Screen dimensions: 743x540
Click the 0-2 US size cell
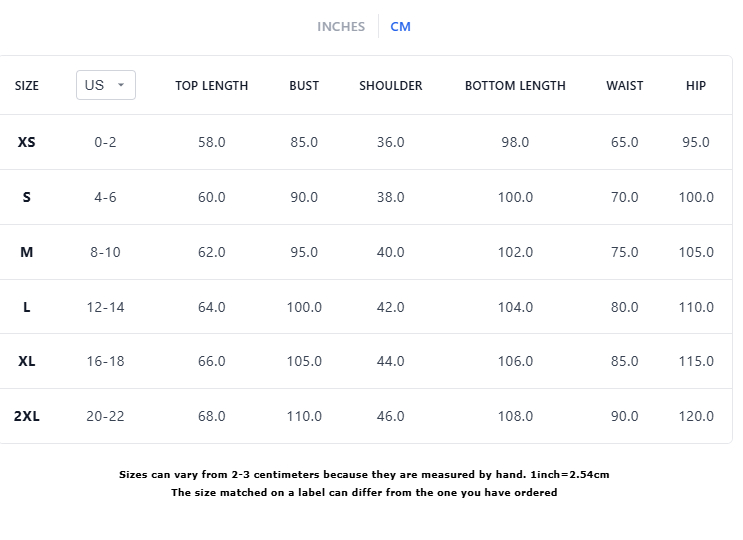[106, 142]
